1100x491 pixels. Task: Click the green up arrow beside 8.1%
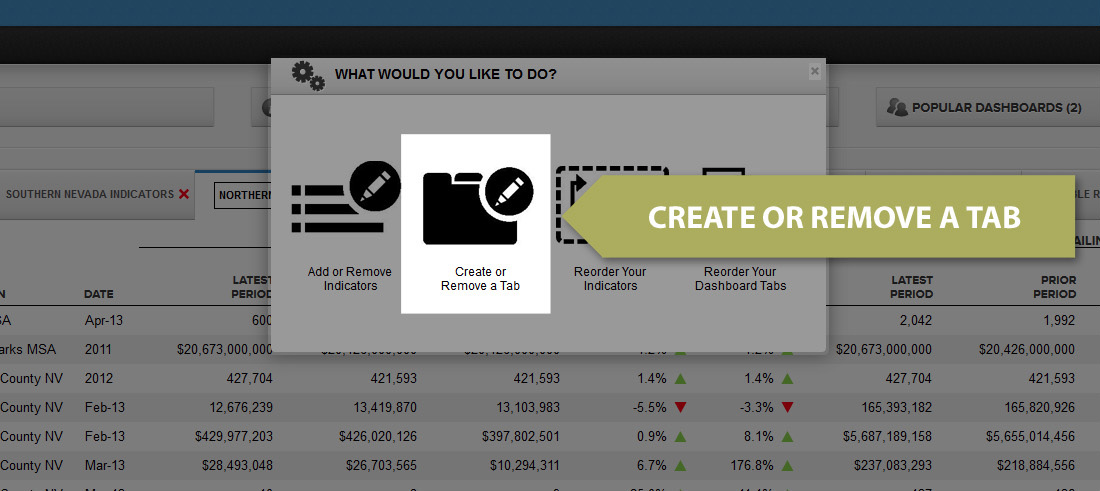[787, 436]
